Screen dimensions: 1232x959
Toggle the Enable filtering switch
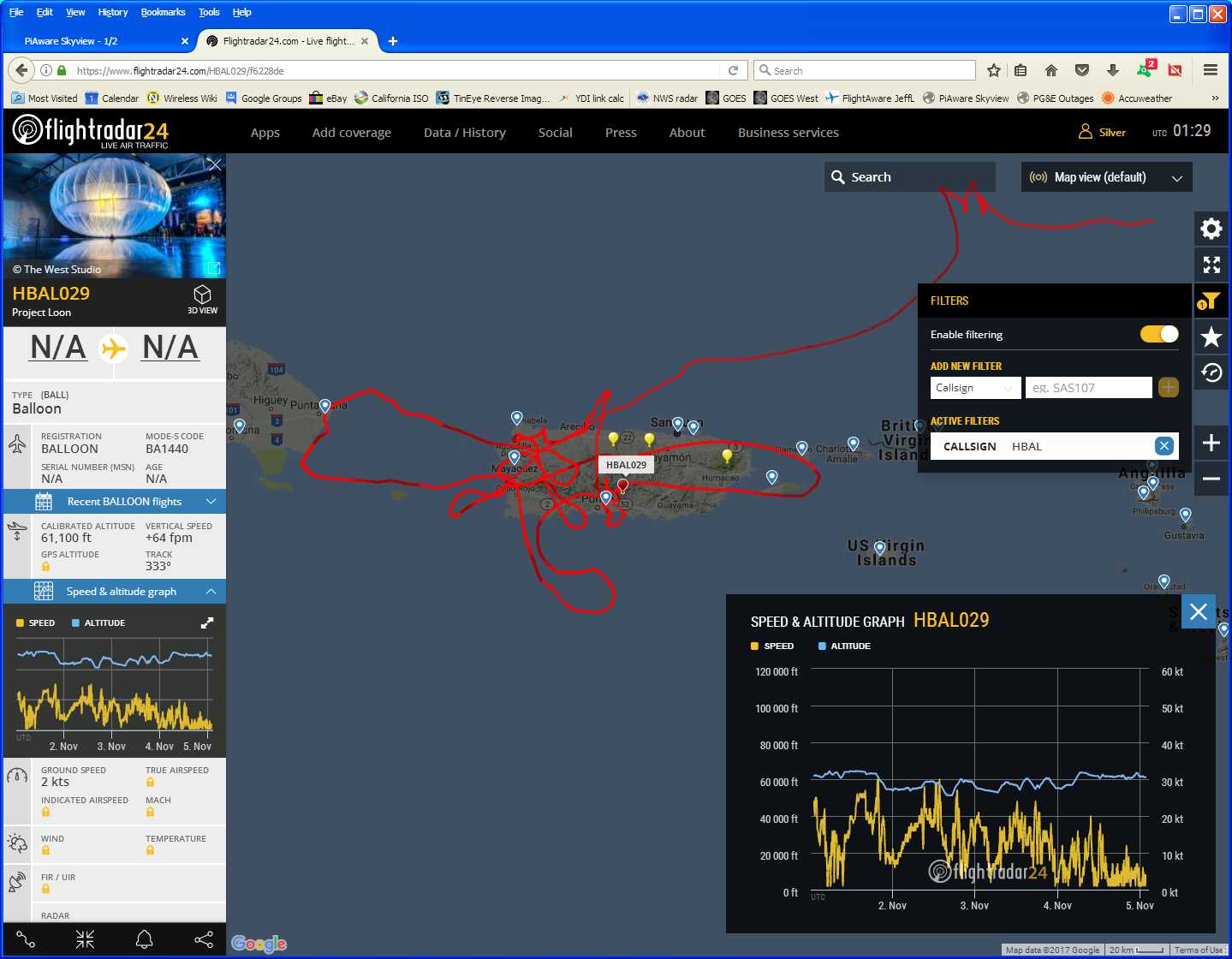(x=1158, y=334)
